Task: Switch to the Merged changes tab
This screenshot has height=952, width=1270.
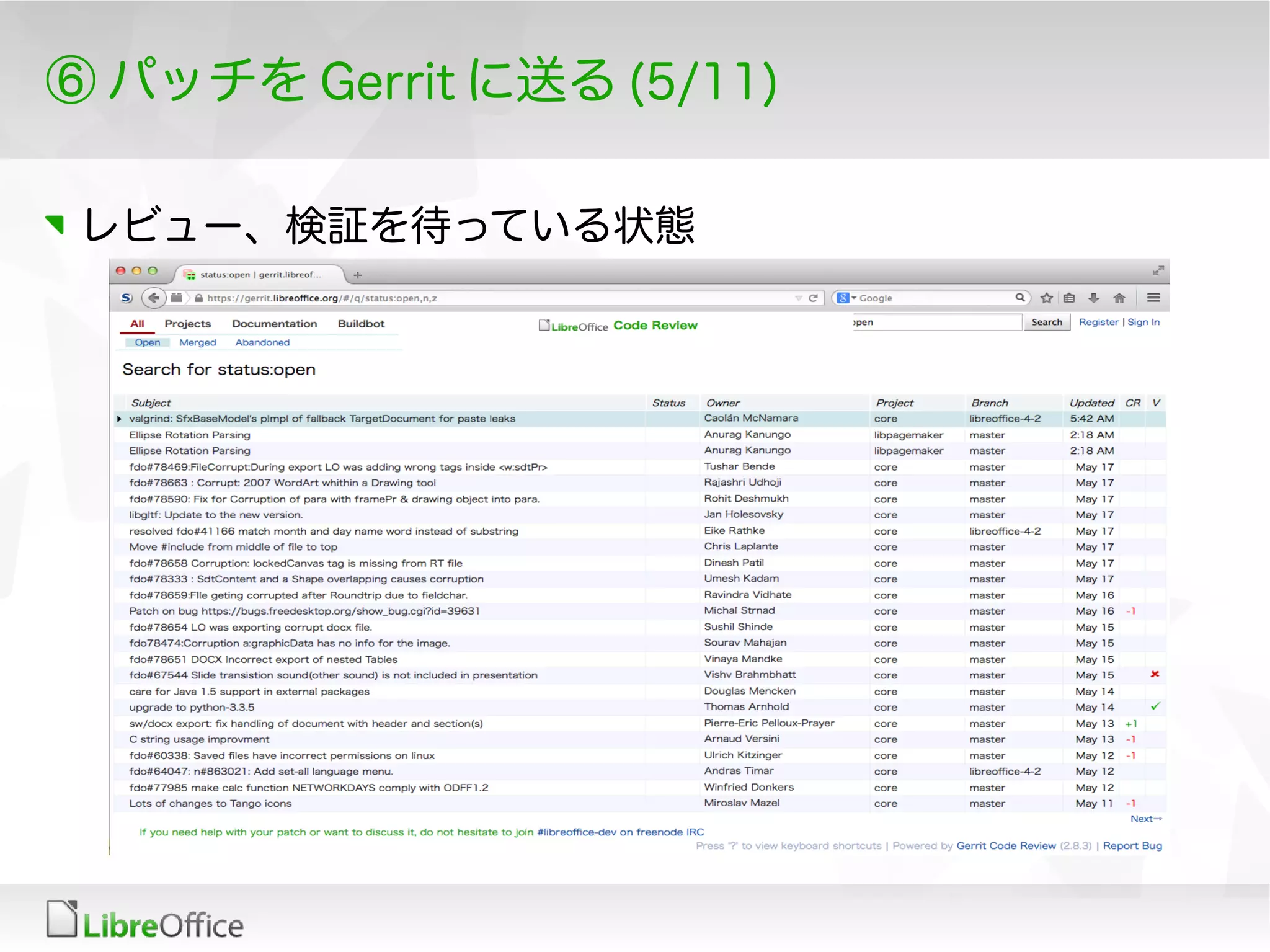Action: point(198,342)
